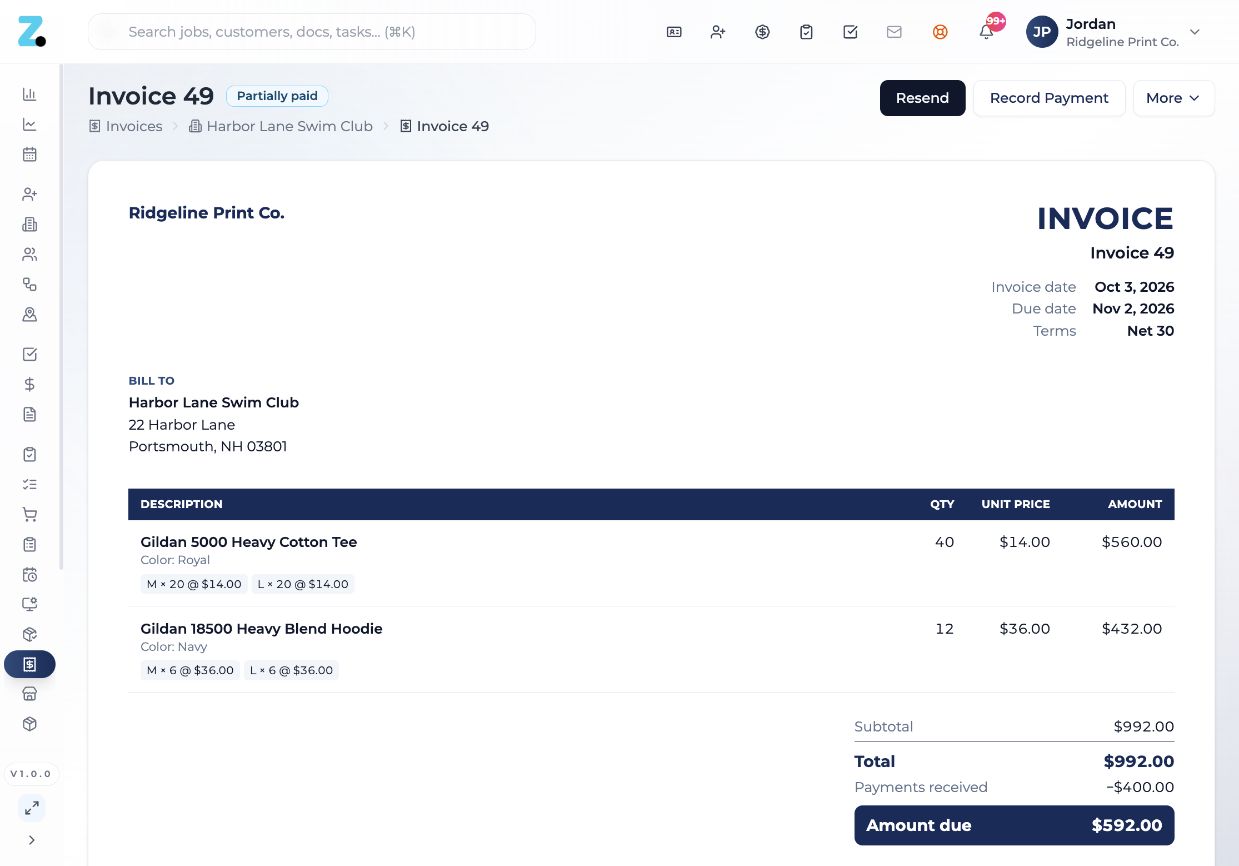Open the Jordan account menu chevron
This screenshot has height=866, width=1239.
(1194, 32)
